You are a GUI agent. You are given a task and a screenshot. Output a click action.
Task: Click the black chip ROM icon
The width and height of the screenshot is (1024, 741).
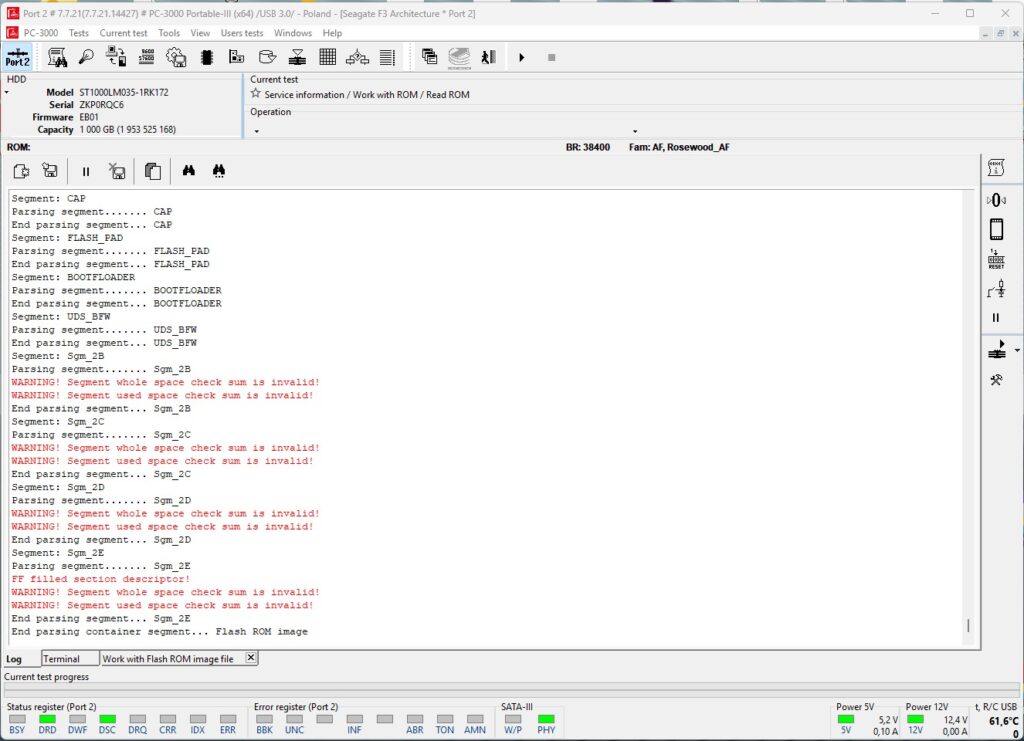(x=207, y=57)
